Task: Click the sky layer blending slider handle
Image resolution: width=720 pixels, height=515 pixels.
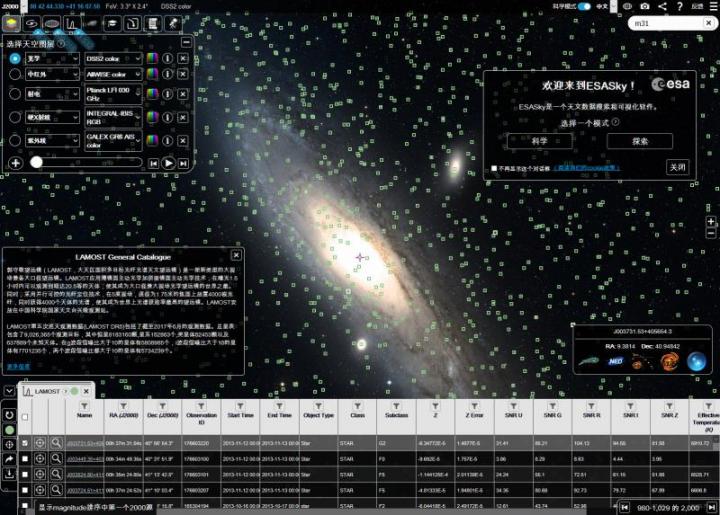Action: [x=36, y=162]
